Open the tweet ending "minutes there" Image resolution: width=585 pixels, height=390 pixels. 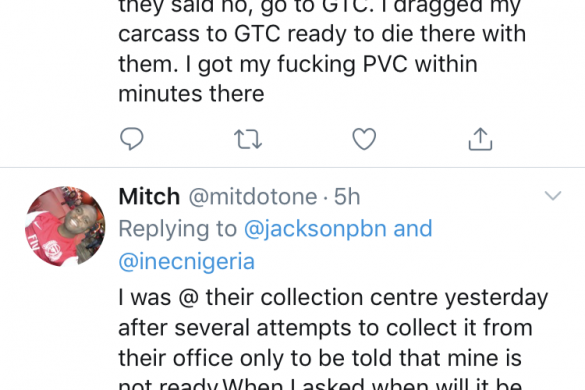322,52
